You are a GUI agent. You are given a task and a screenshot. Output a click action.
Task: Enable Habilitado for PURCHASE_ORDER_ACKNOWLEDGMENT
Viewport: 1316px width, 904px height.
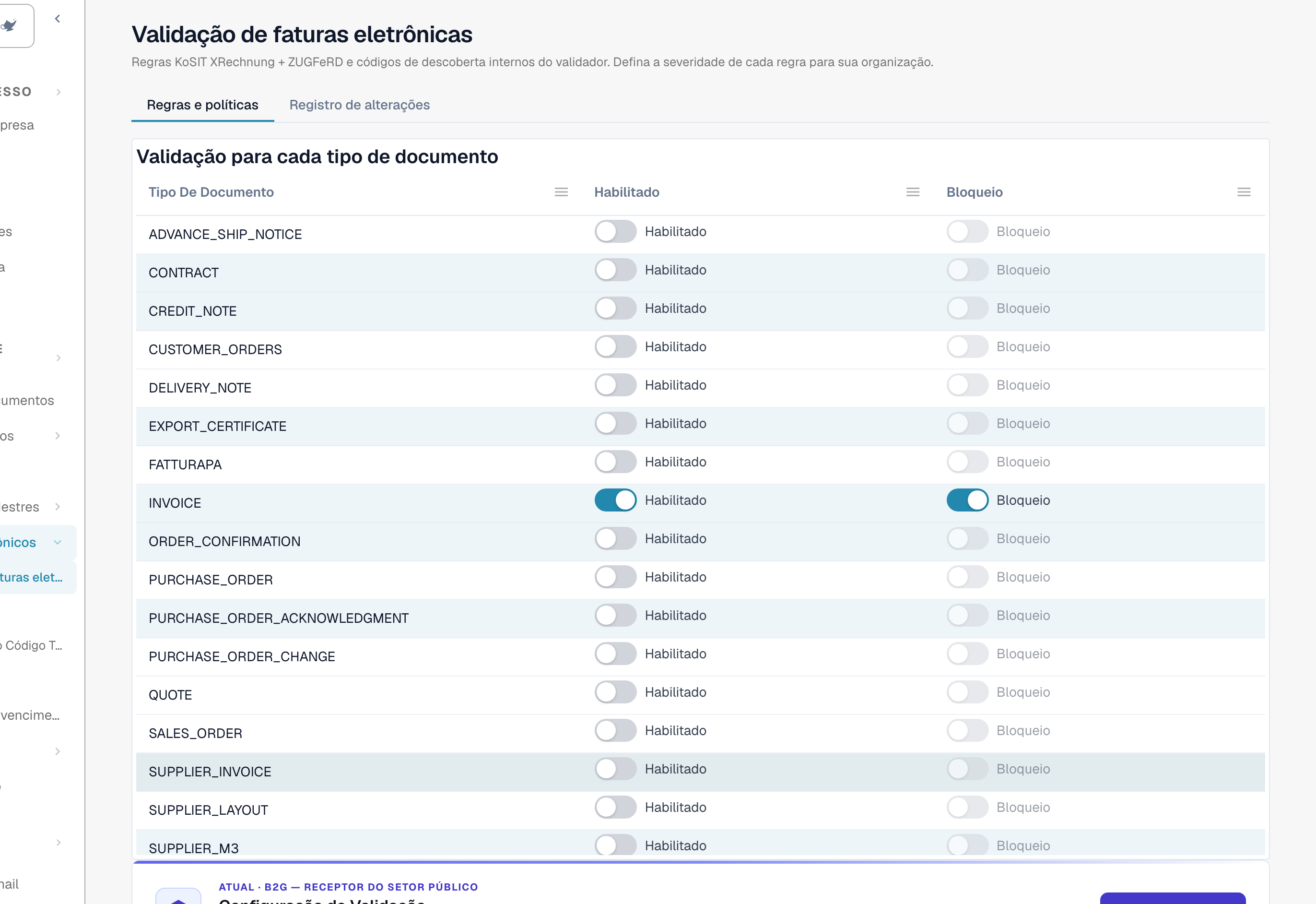pos(615,616)
